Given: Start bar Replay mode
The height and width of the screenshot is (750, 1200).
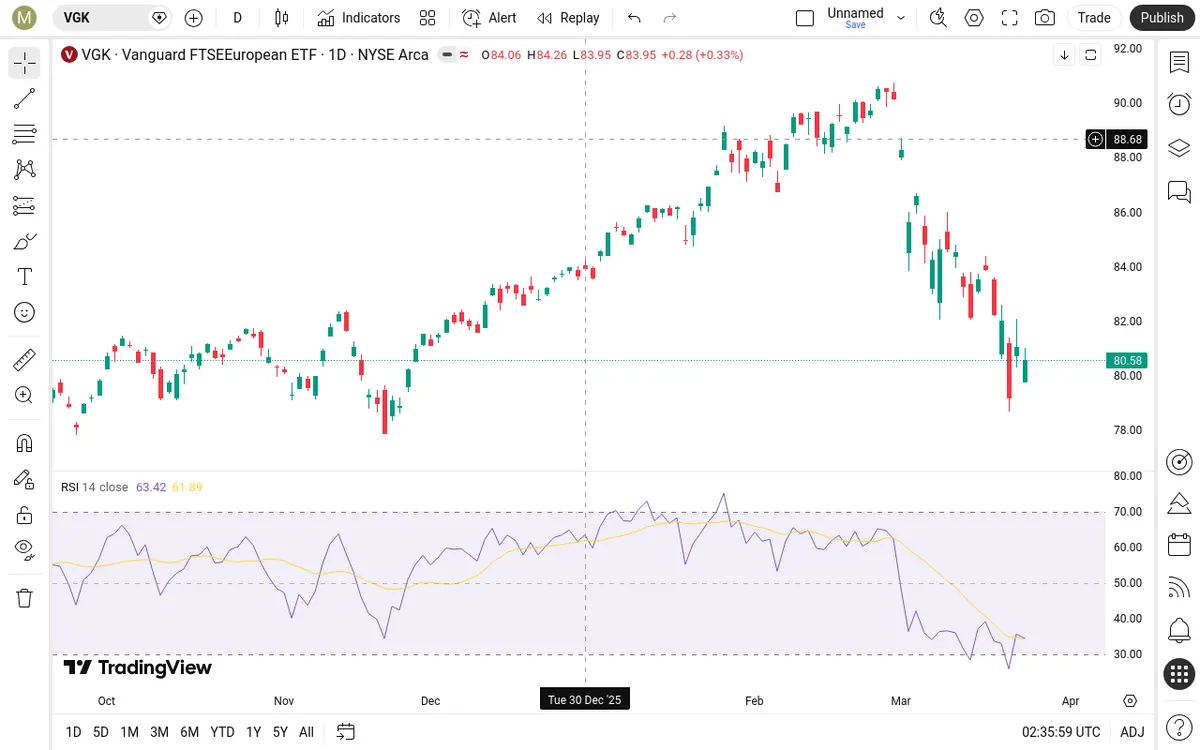Looking at the screenshot, I should [568, 17].
